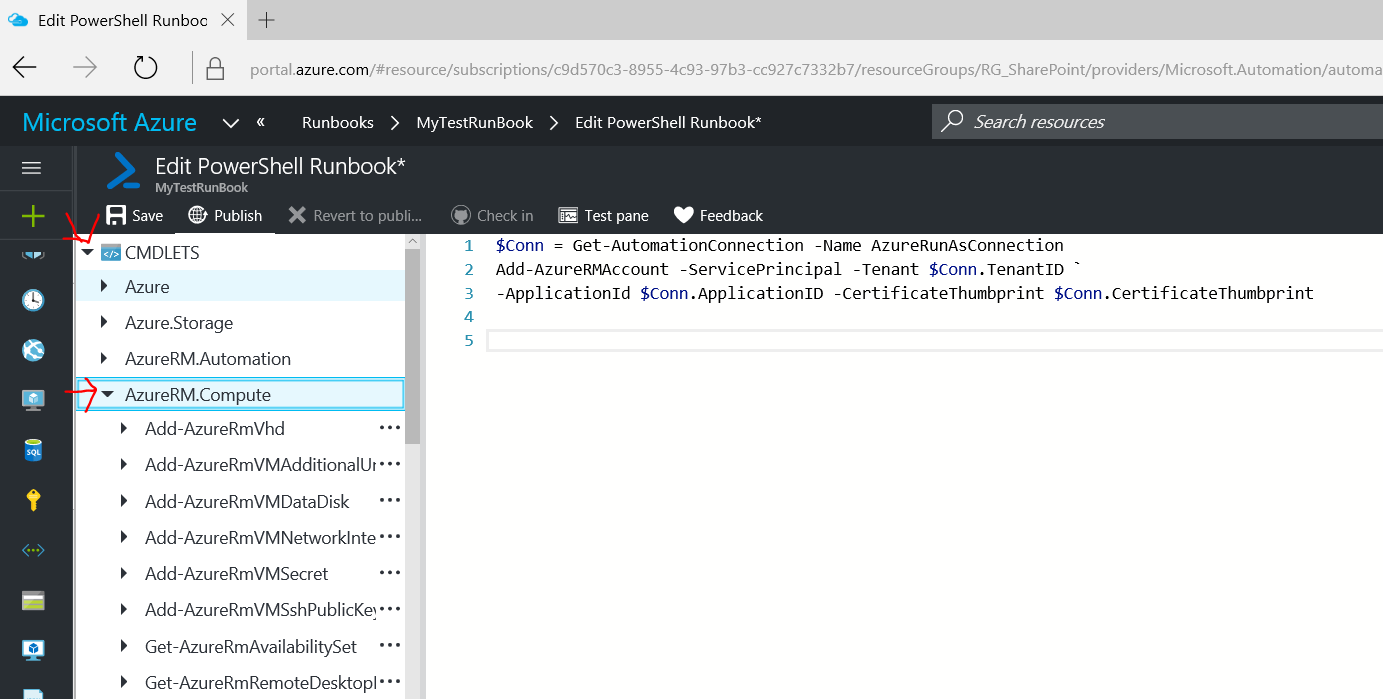The width and height of the screenshot is (1383, 699).
Task: Click the Feedback heart icon
Action: coord(684,215)
